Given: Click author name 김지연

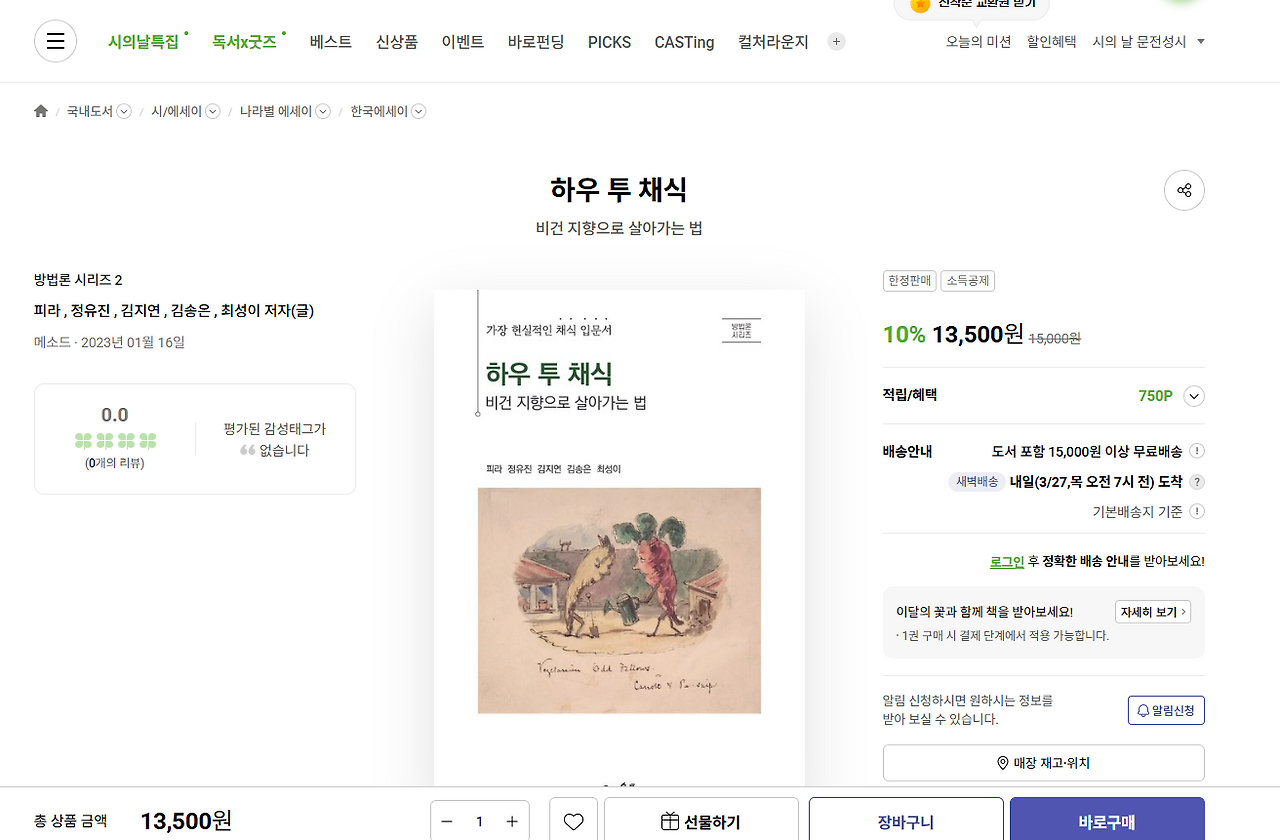Looking at the screenshot, I should (140, 311).
